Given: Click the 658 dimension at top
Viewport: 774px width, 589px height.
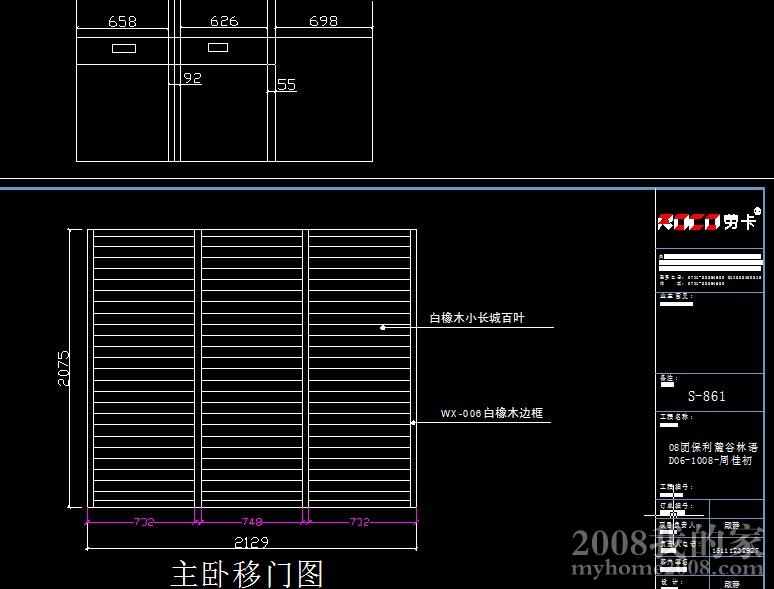Looking at the screenshot, I should (122, 21).
